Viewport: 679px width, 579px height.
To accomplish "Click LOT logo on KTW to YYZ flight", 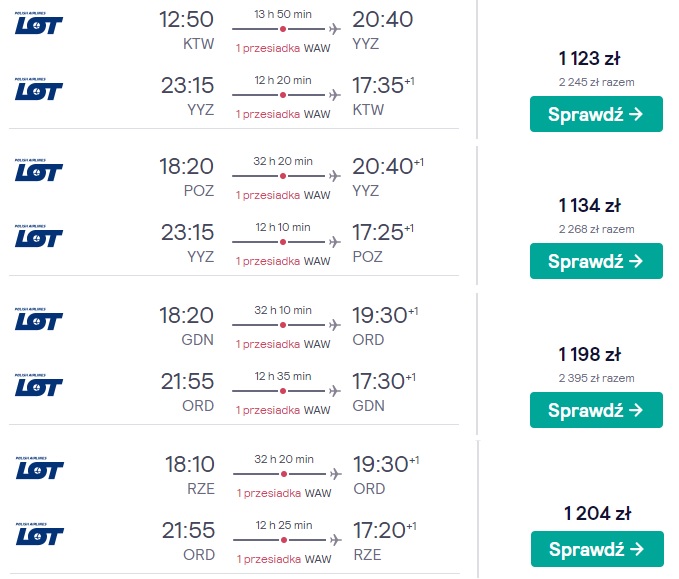I will tap(39, 24).
